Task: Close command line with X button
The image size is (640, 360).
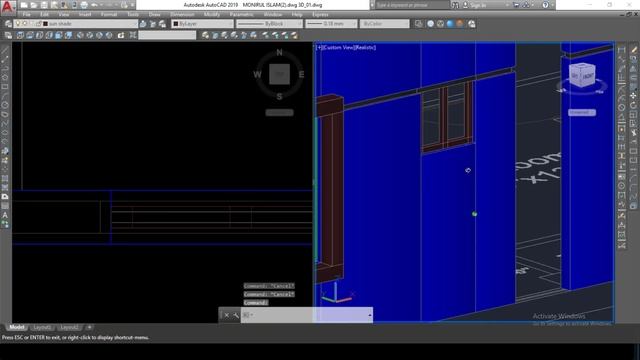Action: point(227,315)
